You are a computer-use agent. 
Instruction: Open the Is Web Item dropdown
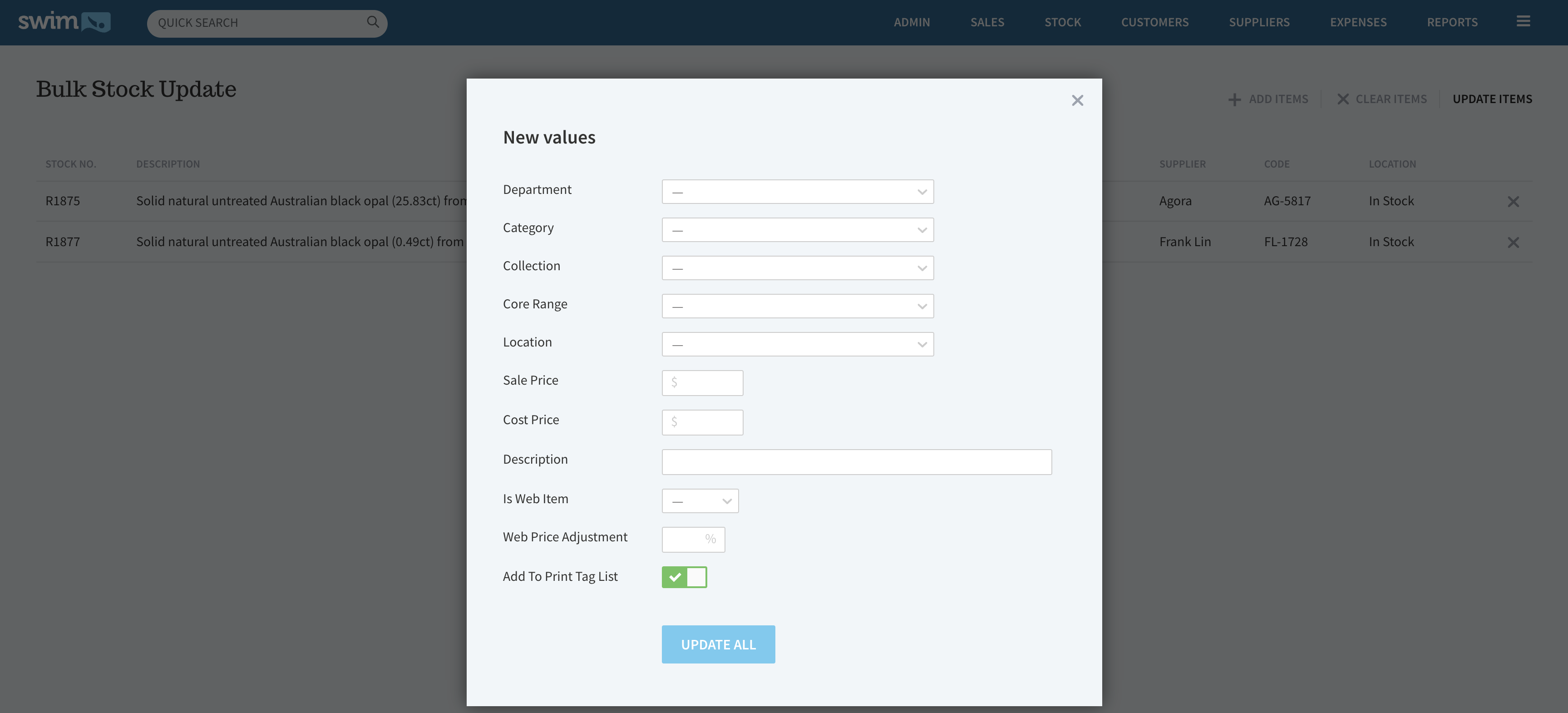point(700,501)
